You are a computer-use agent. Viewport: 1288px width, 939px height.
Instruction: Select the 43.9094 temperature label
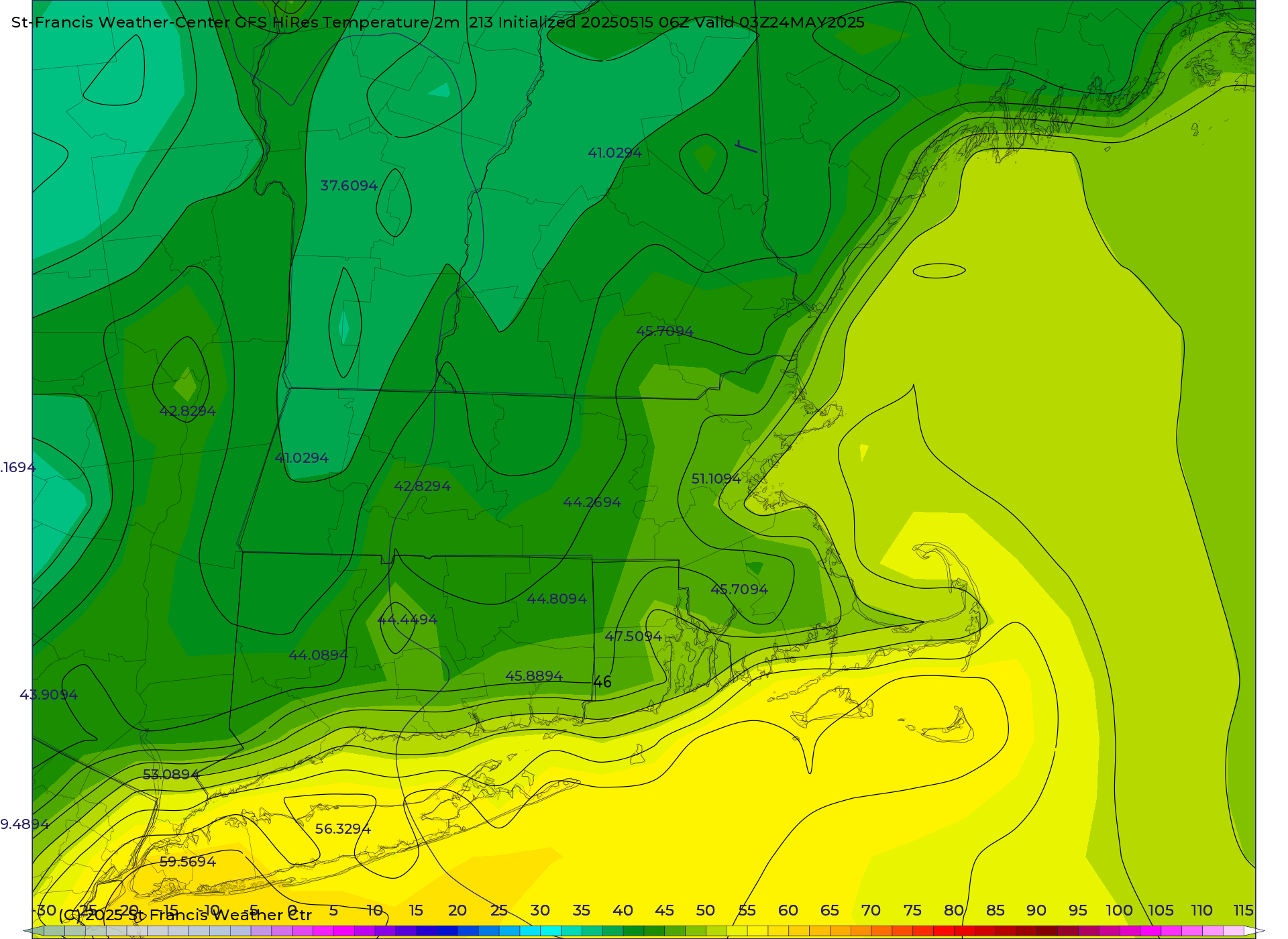[x=49, y=695]
